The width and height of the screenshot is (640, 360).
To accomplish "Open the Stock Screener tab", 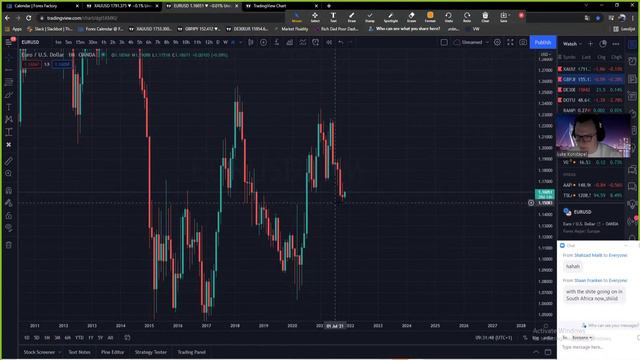I will coord(39,352).
